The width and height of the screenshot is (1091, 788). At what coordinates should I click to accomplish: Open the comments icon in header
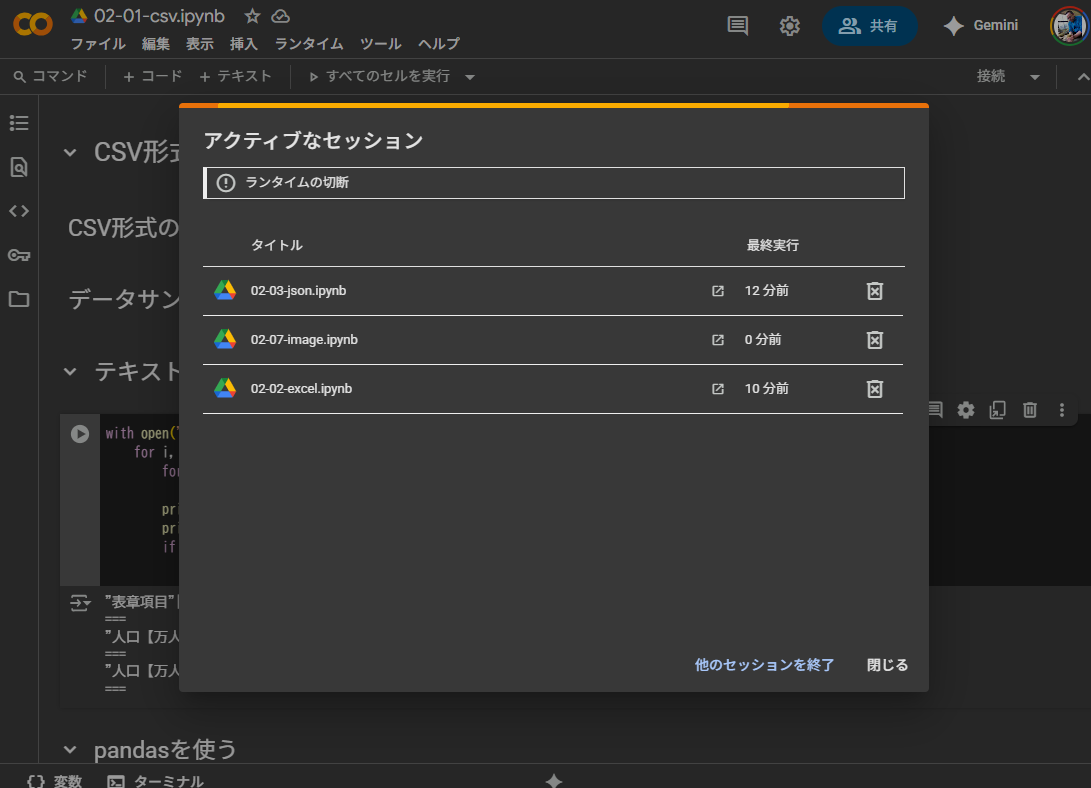pos(738,26)
